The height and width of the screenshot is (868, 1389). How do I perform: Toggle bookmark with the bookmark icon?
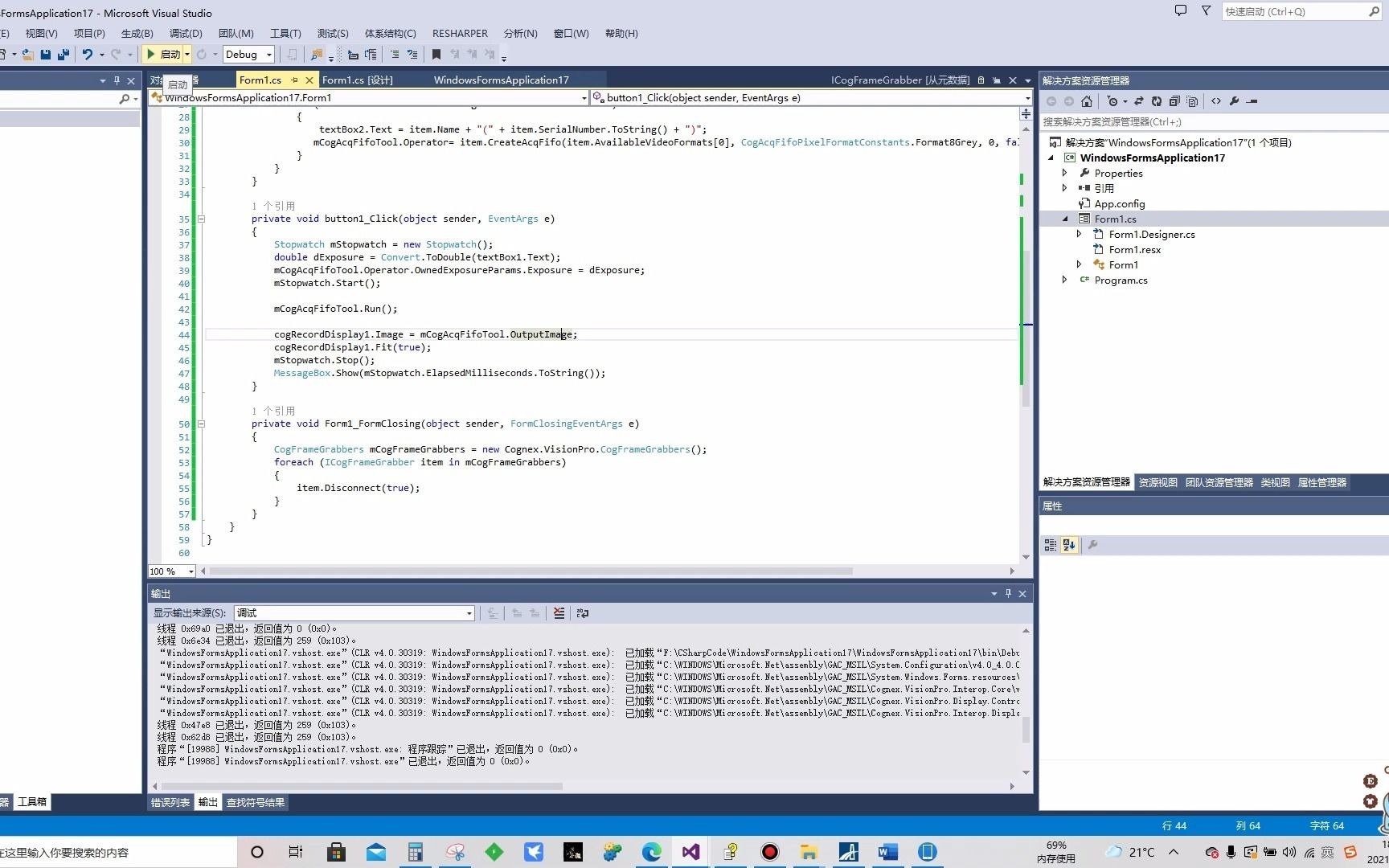436,54
